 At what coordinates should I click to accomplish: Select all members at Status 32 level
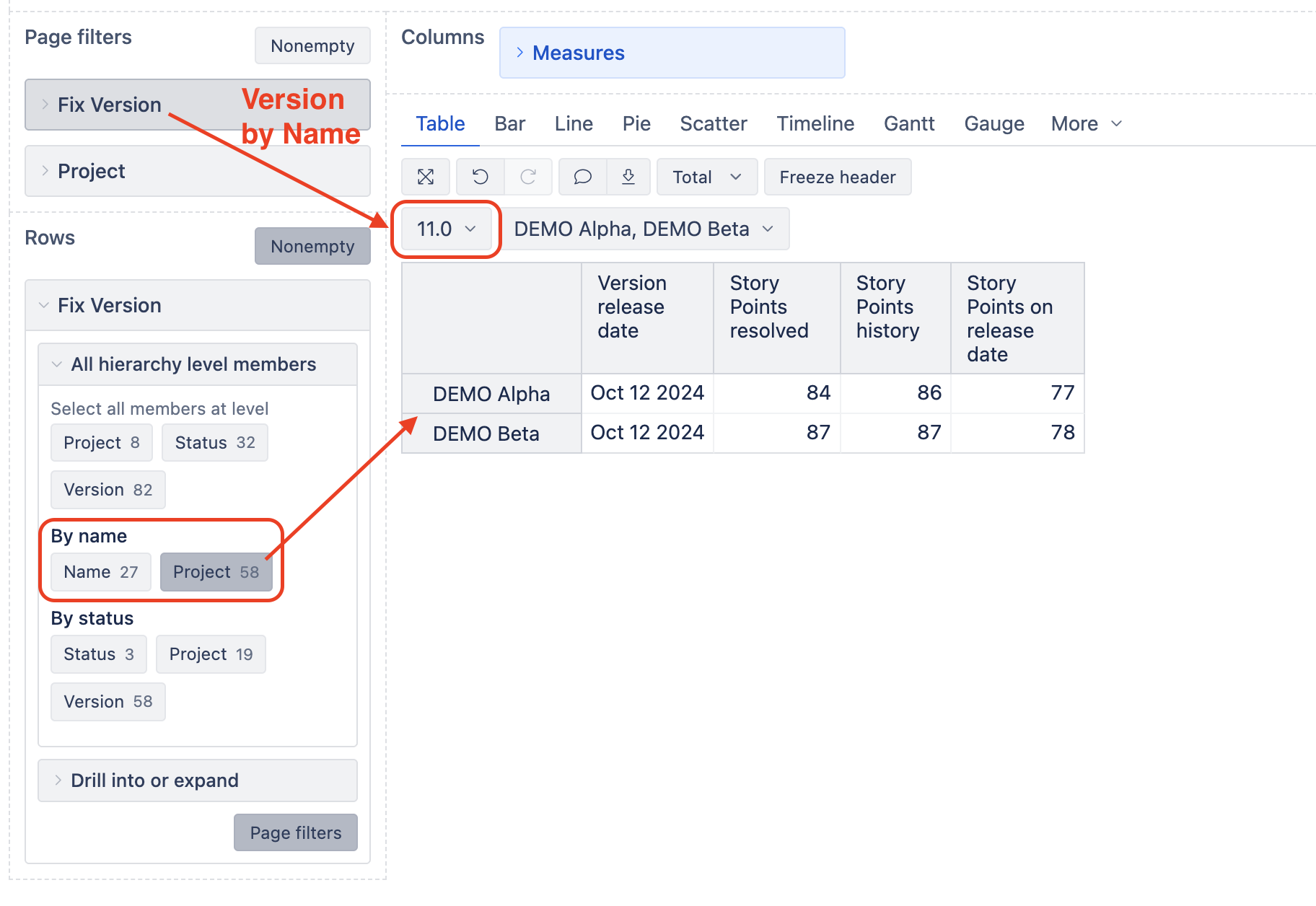pos(215,442)
